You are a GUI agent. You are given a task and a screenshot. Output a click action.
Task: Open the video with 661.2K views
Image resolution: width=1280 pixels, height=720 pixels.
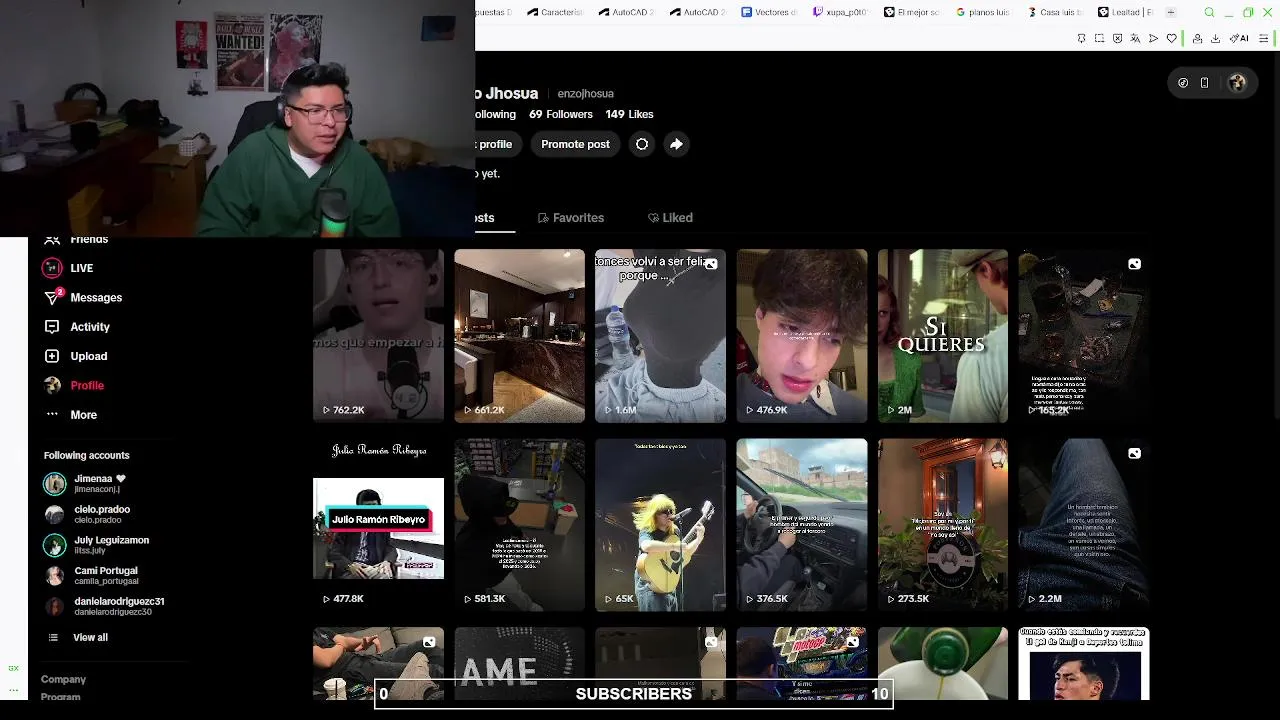[519, 336]
